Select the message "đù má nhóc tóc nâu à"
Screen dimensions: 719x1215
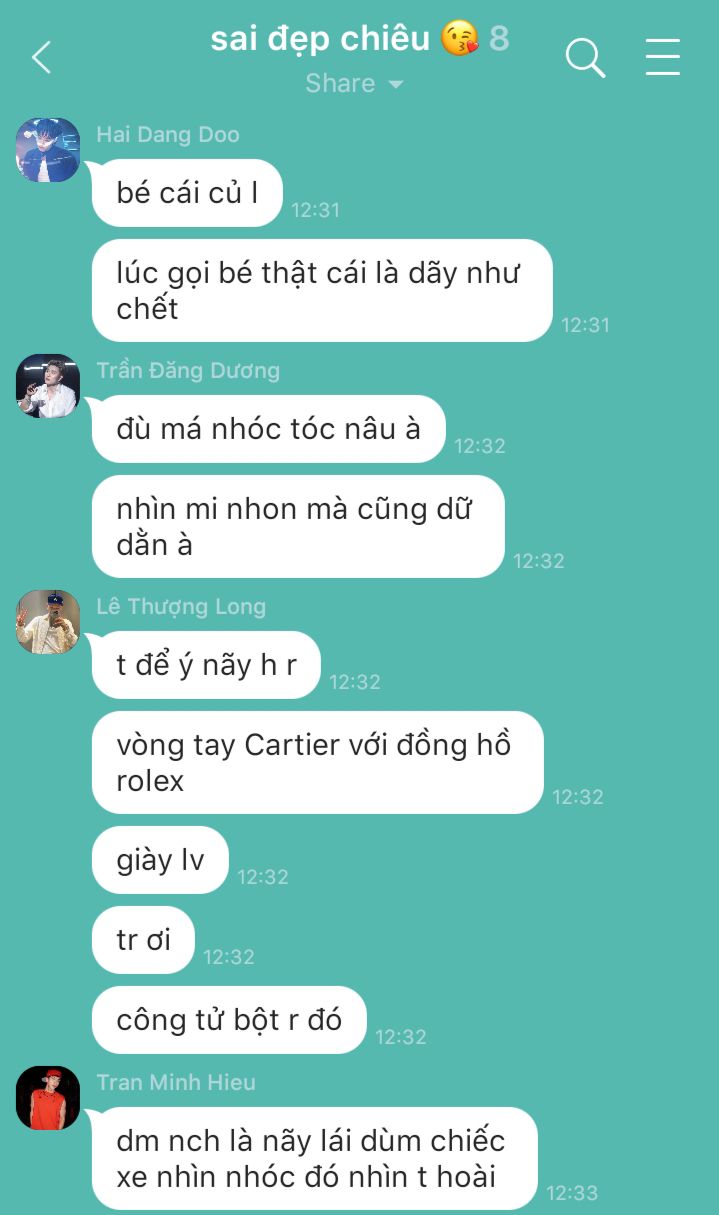pyautogui.click(x=268, y=429)
